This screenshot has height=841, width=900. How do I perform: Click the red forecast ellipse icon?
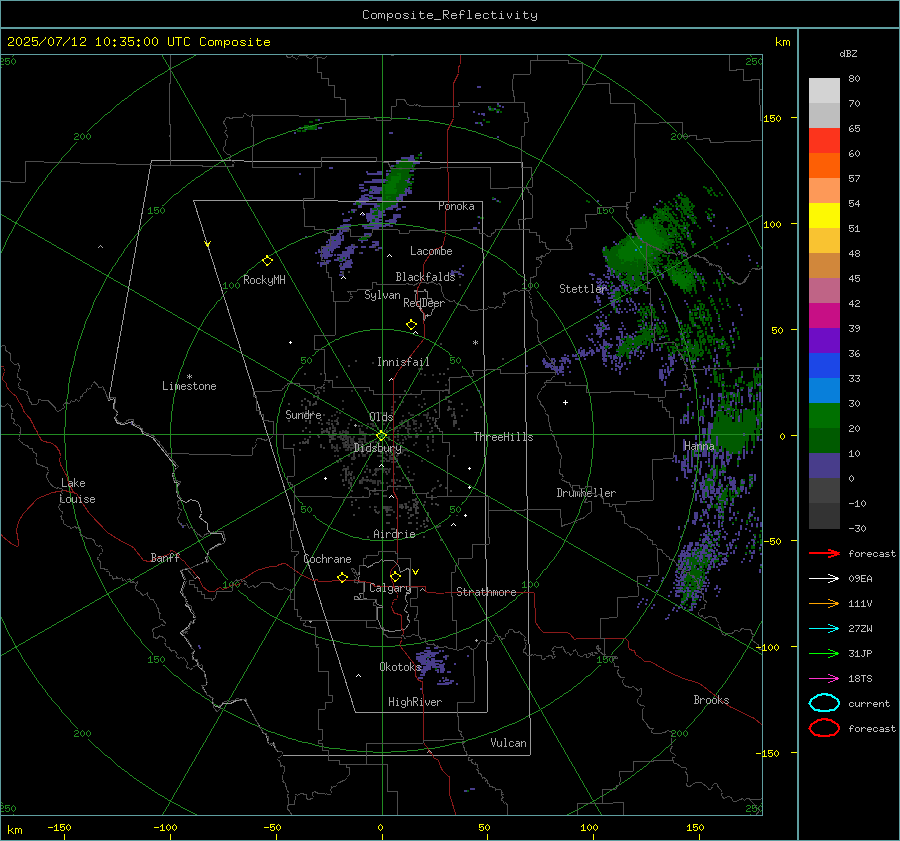coord(824,728)
